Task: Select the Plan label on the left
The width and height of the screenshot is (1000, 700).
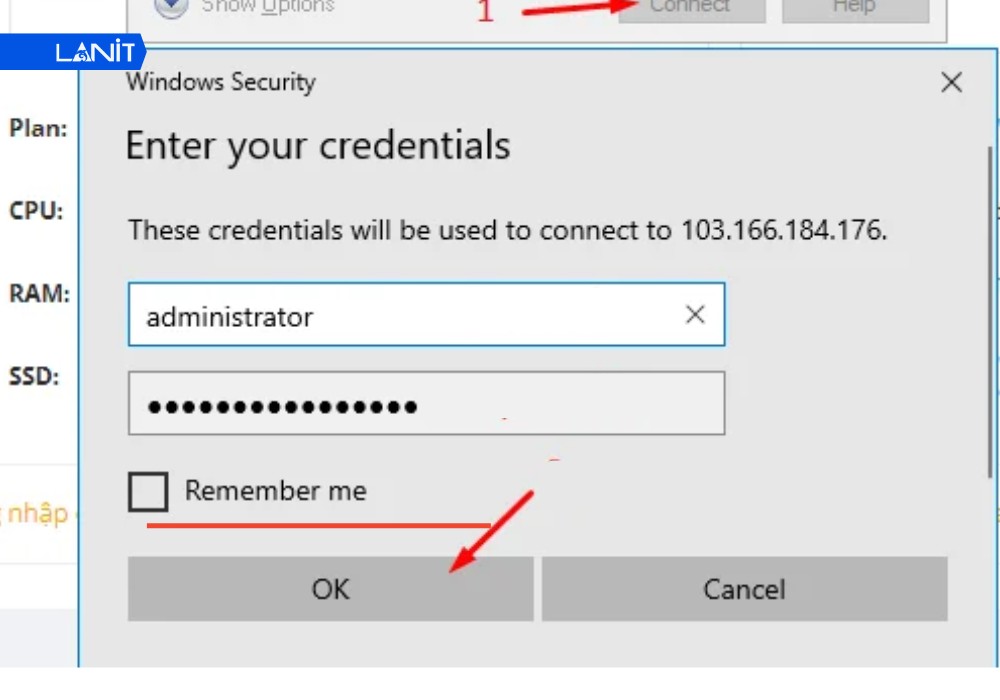Action: pyautogui.click(x=38, y=129)
